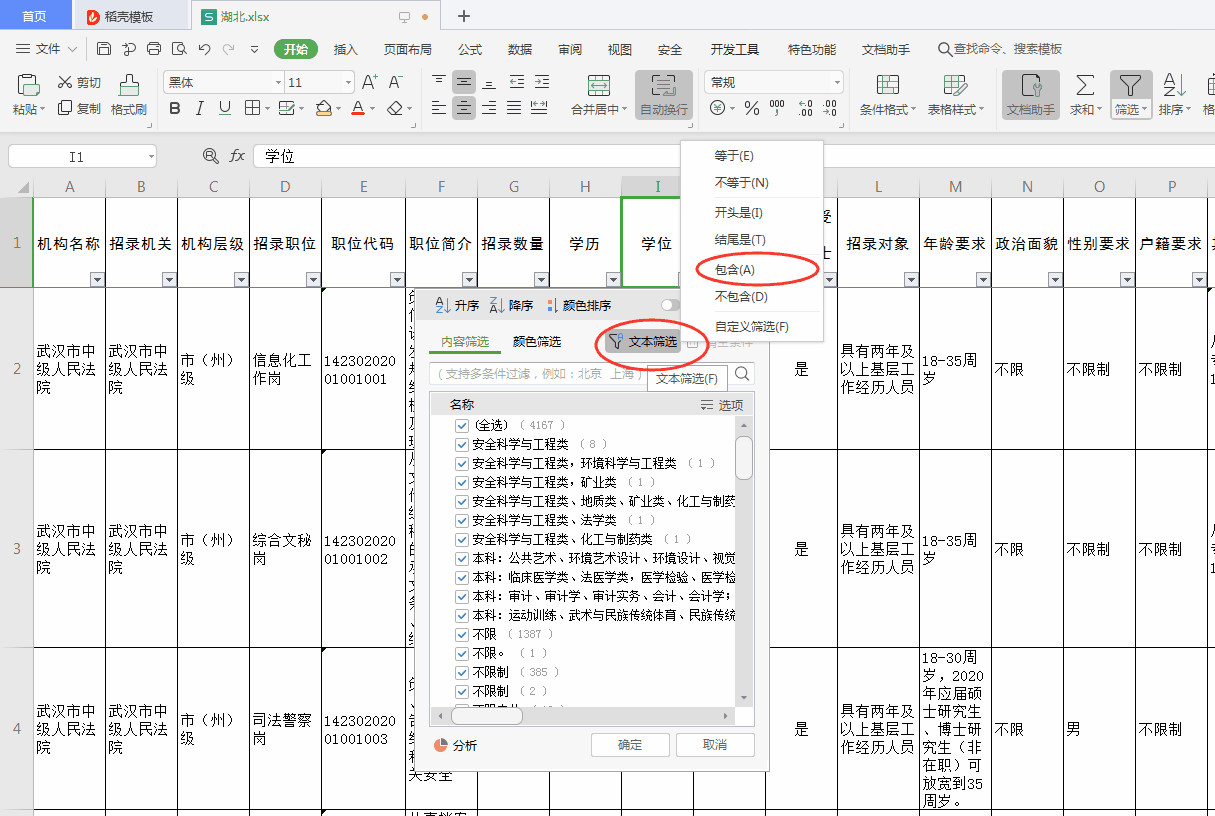This screenshot has height=816, width=1215.
Task: Toggle the Wrap Text (自动换行) button
Action: point(664,95)
